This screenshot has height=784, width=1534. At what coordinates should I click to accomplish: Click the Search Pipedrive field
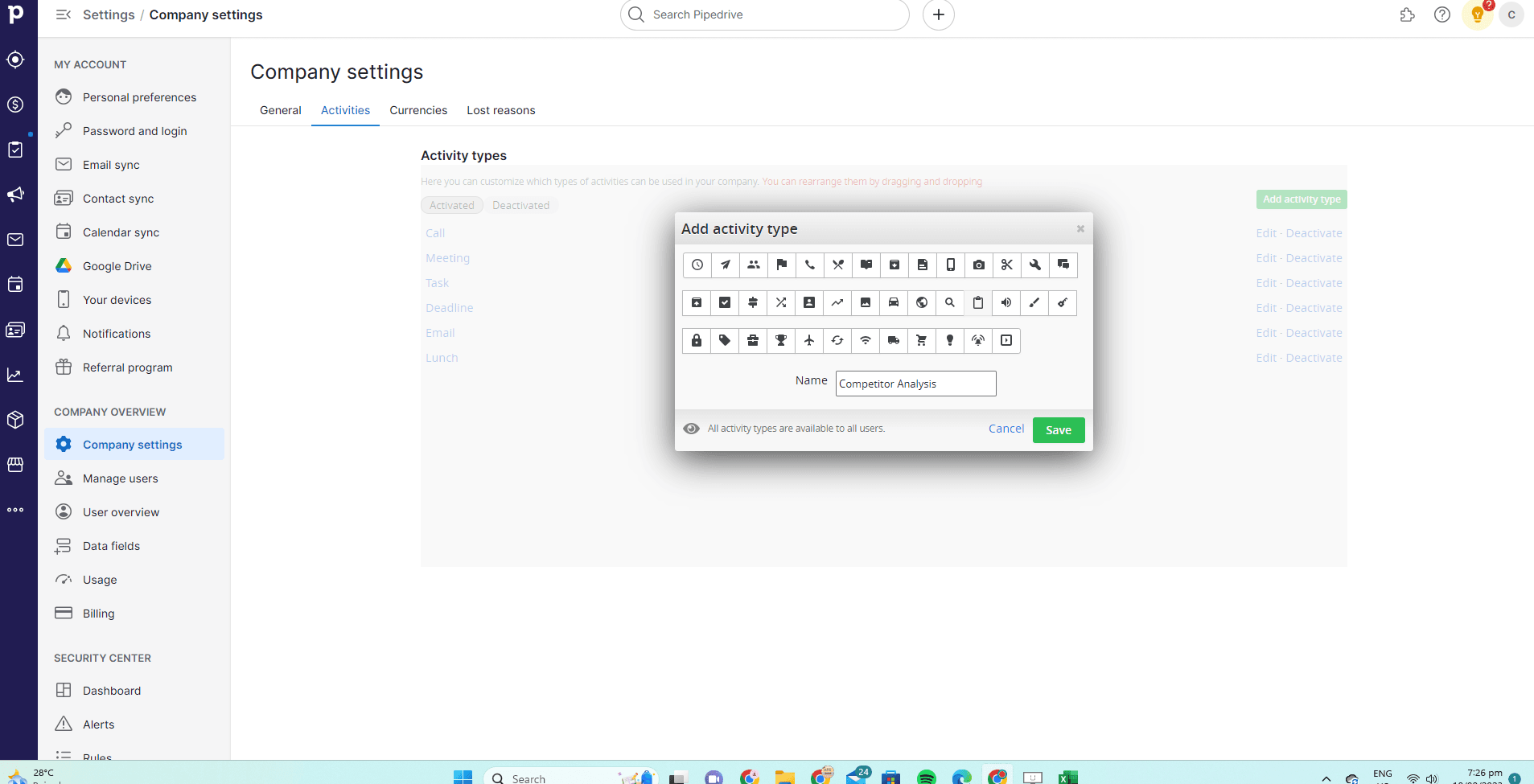click(765, 14)
